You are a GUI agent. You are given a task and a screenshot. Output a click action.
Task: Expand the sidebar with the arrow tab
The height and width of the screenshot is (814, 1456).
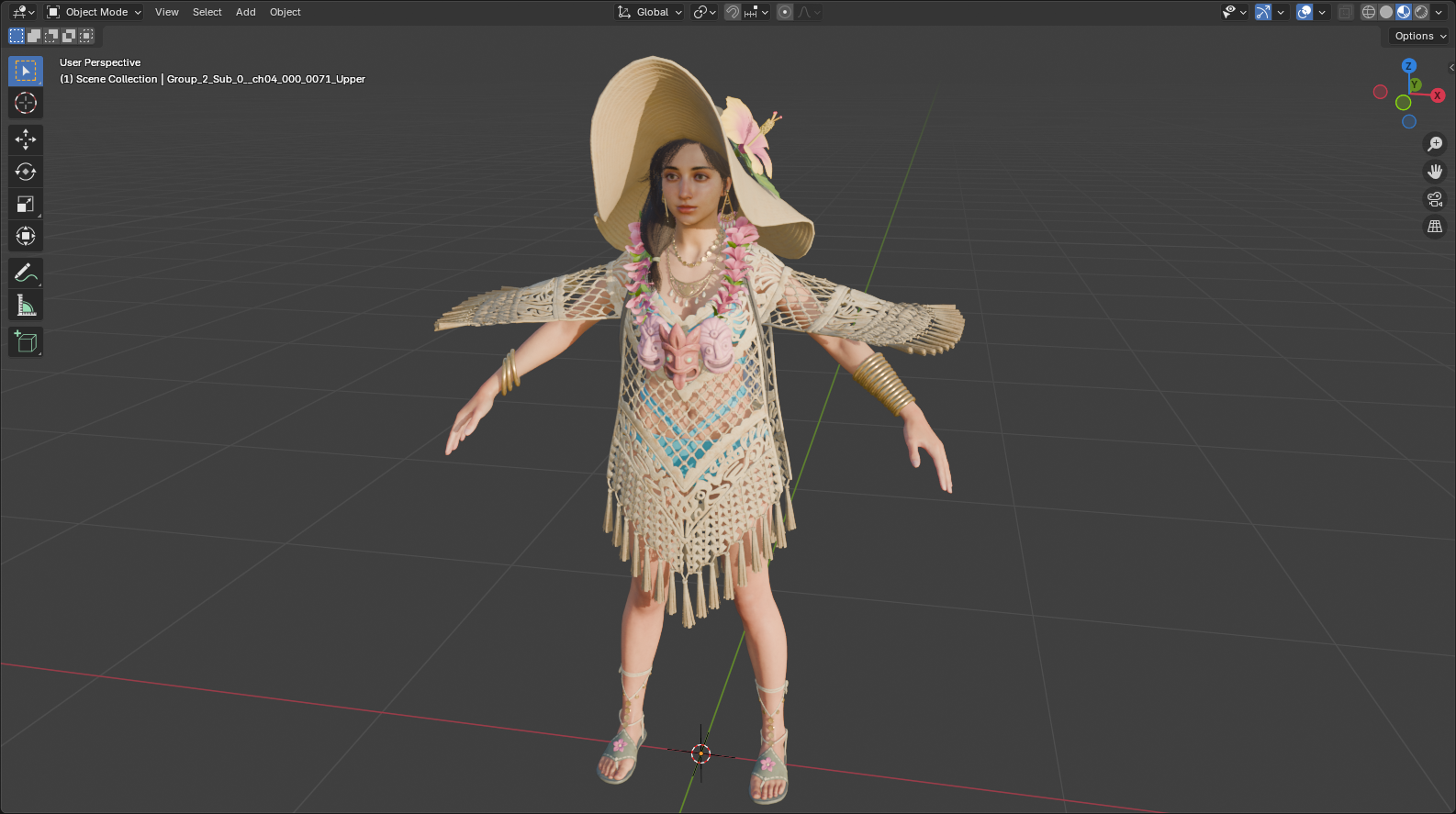pos(1451,67)
